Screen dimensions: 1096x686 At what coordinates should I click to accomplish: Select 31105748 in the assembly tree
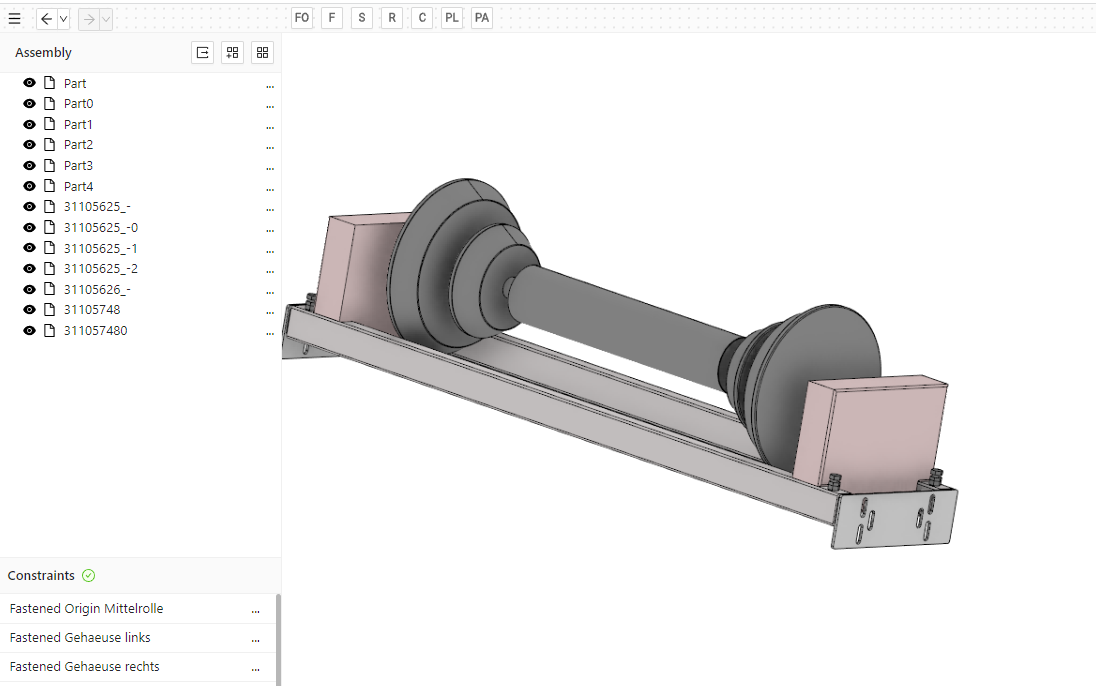[x=92, y=310]
